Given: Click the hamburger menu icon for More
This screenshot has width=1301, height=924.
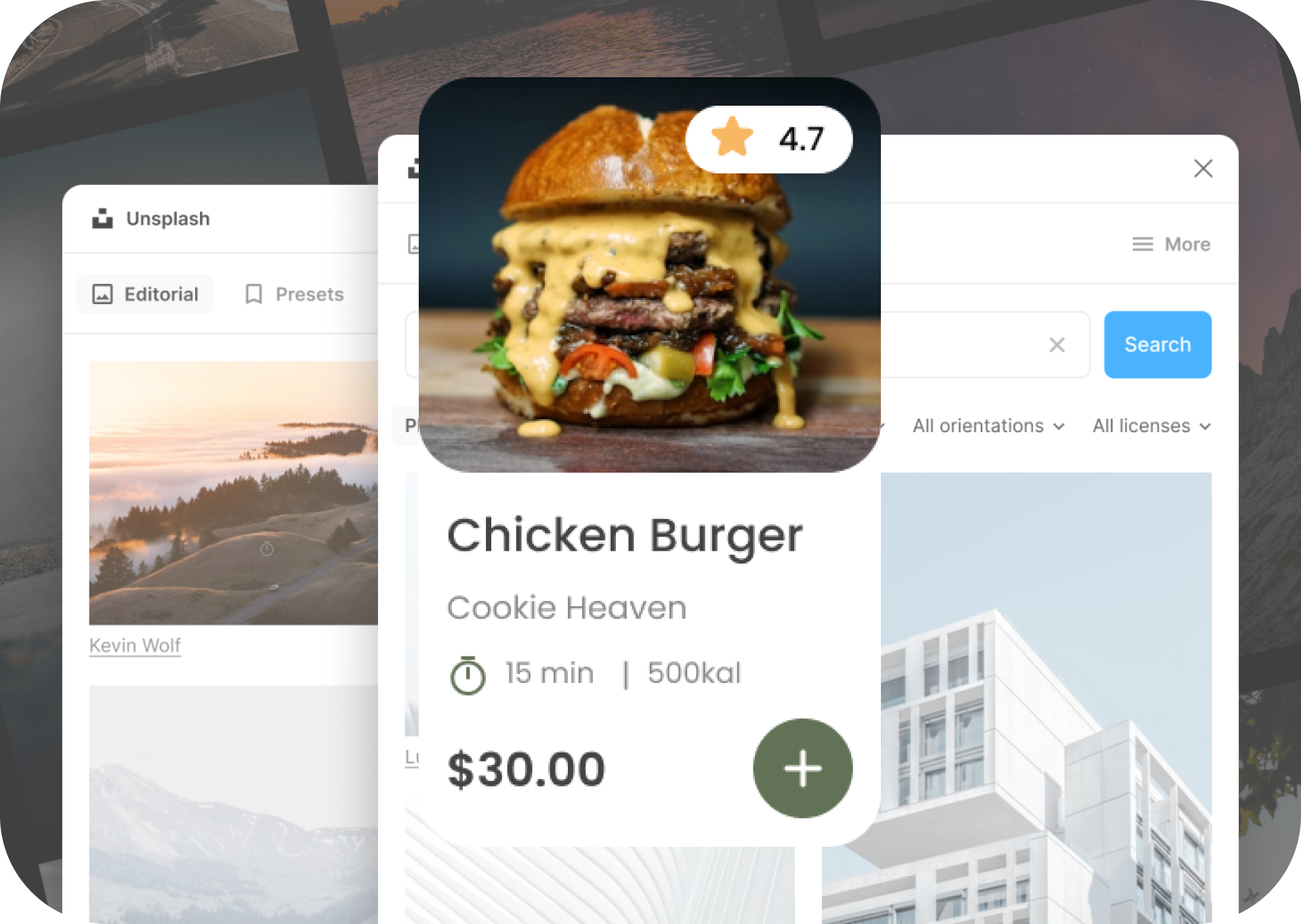Looking at the screenshot, I should 1143,244.
